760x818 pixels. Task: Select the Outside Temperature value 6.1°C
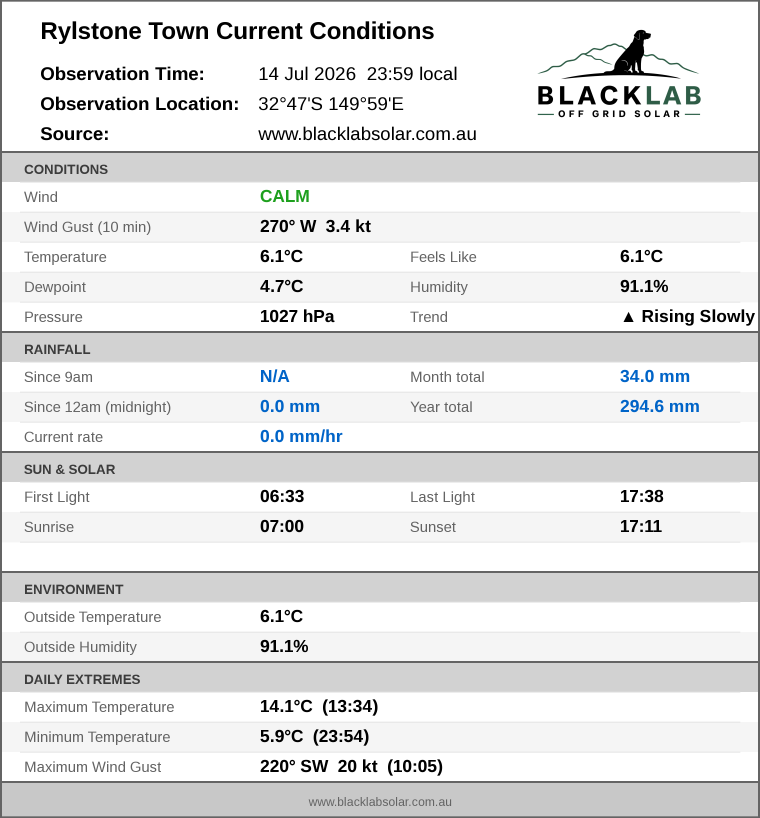[281, 616]
